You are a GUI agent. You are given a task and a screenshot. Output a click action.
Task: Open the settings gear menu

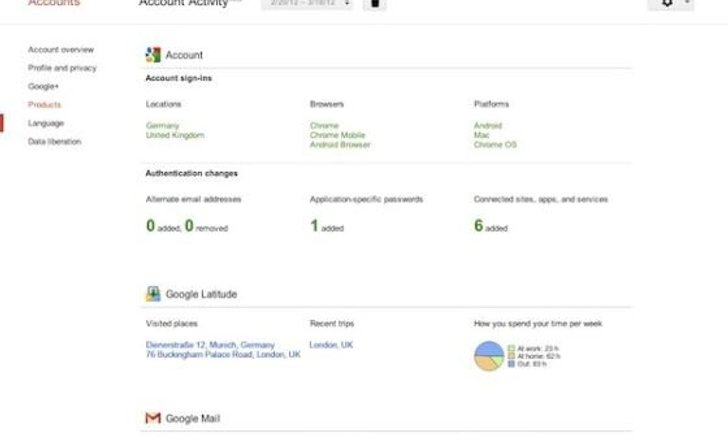[671, 4]
